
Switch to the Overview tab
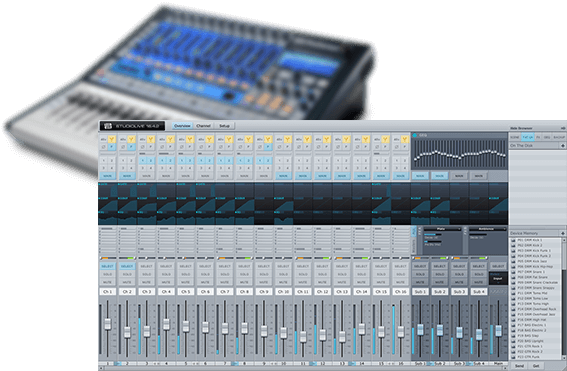pos(182,126)
